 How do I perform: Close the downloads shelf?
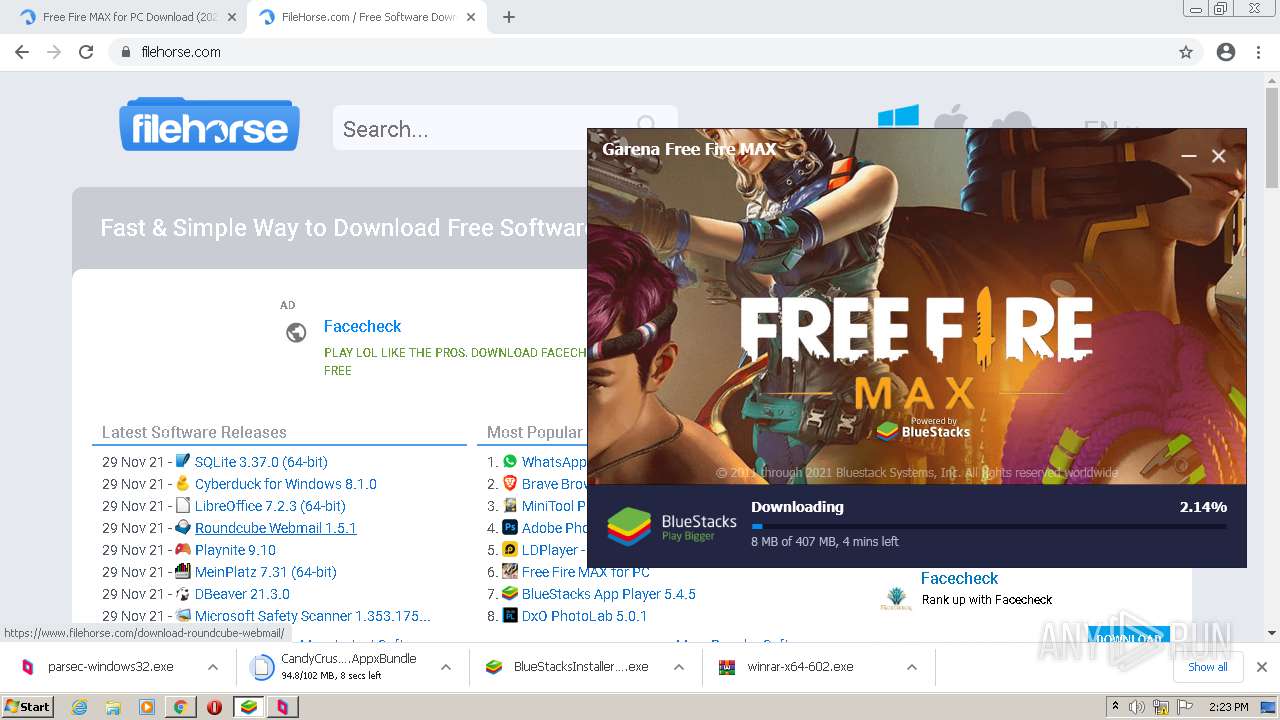1261,667
